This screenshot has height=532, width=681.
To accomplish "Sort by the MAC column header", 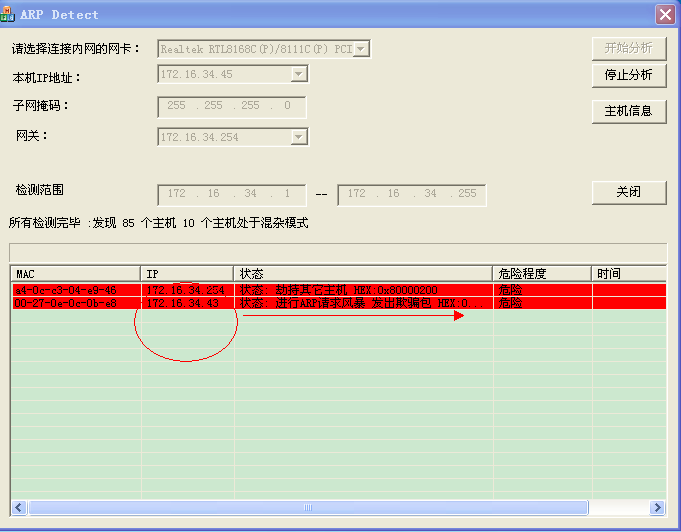I will pos(76,274).
